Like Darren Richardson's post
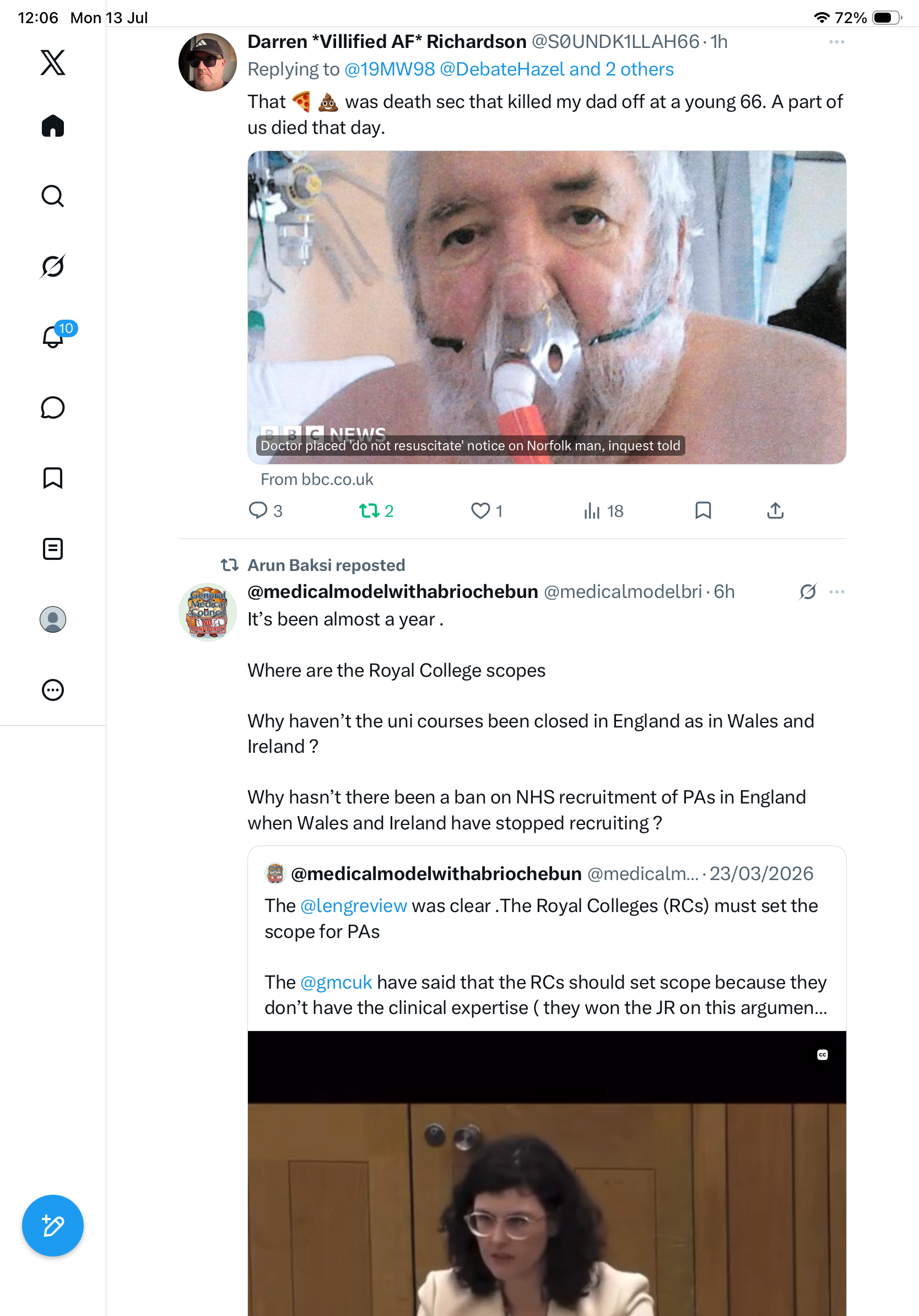The image size is (919, 1316). (x=486, y=510)
